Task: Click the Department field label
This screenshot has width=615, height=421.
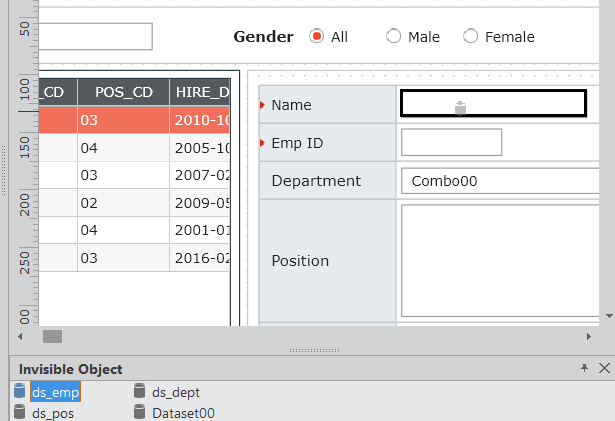Action: [x=316, y=181]
